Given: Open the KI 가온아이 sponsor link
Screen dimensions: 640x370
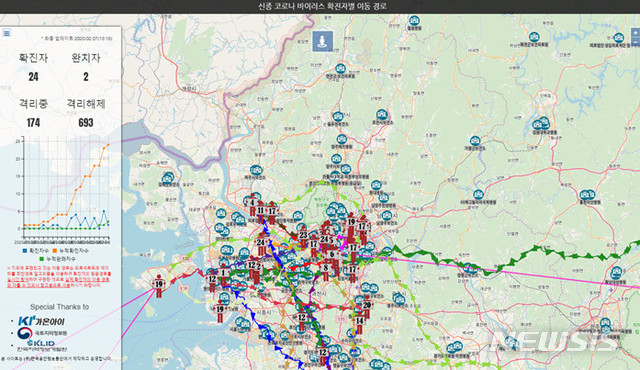Looking at the screenshot, I should point(41,321).
